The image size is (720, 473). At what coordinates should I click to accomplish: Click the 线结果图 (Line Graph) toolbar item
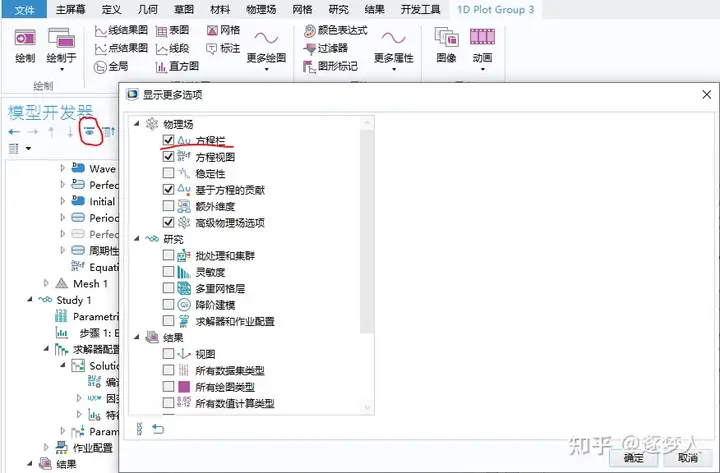coord(121,31)
